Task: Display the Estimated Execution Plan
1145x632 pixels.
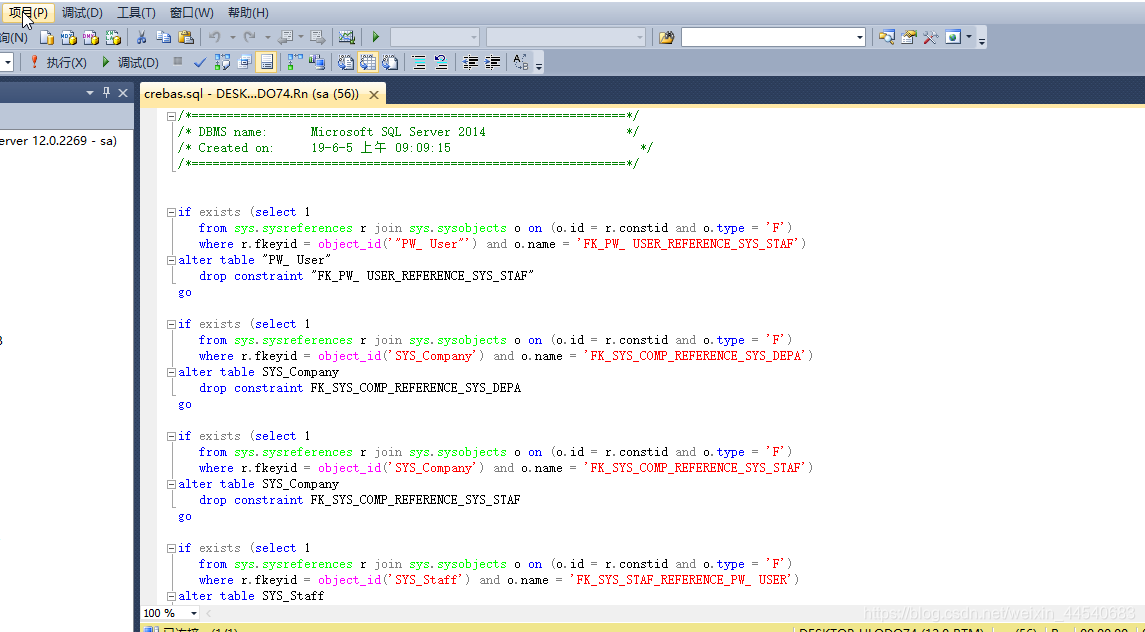Action: pyautogui.click(x=222, y=62)
